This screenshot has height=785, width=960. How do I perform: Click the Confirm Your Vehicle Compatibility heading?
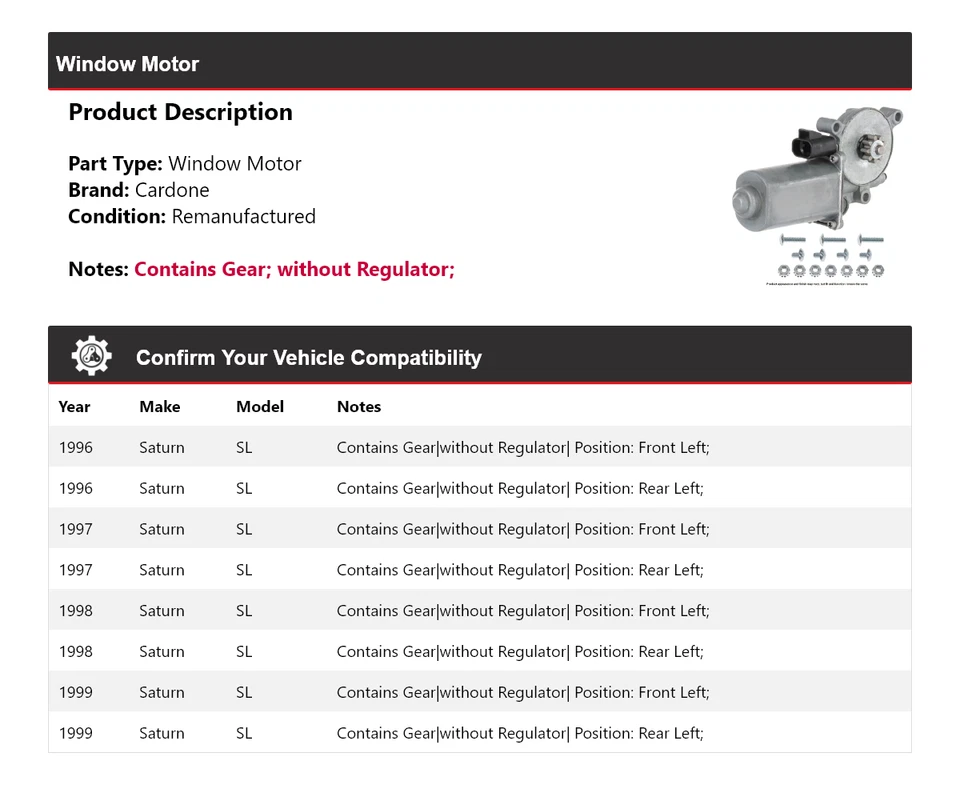(x=308, y=358)
